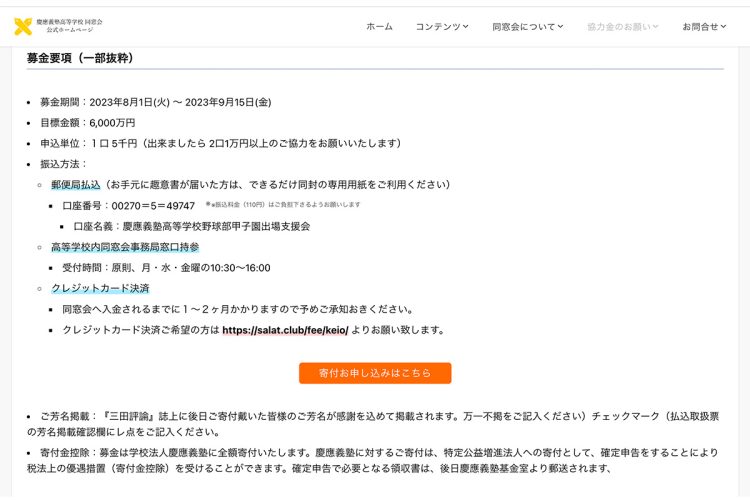Open the https://salat.club/fee/keio/ link
The height and width of the screenshot is (500, 750).
point(285,330)
